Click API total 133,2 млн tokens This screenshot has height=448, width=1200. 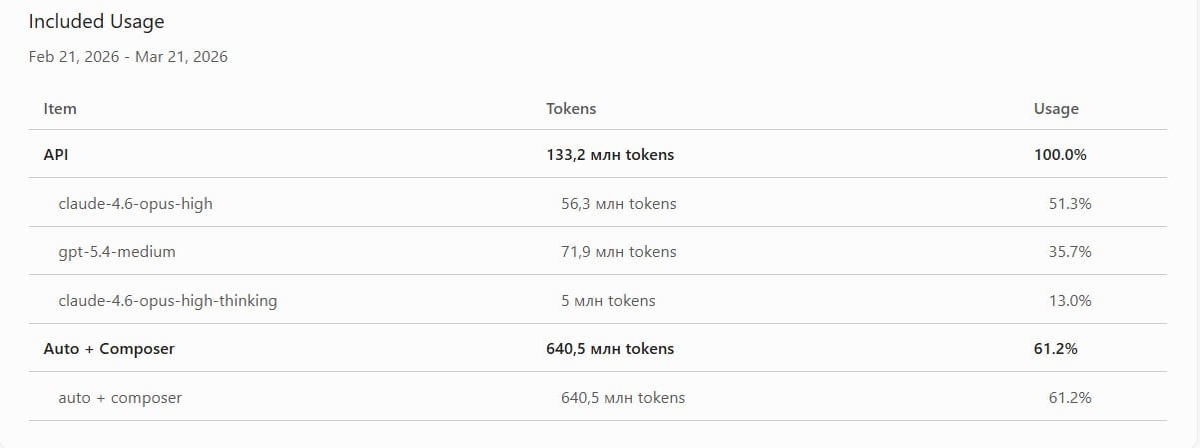[x=610, y=155]
